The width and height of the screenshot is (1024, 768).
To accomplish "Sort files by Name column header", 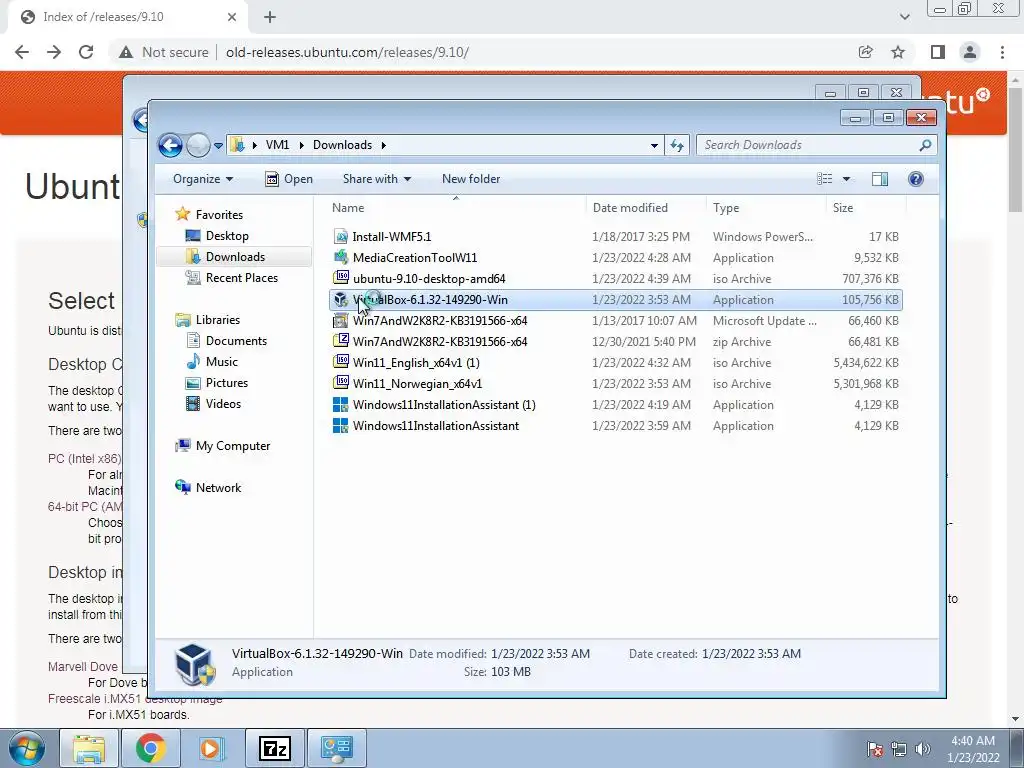I will click(x=456, y=208).
